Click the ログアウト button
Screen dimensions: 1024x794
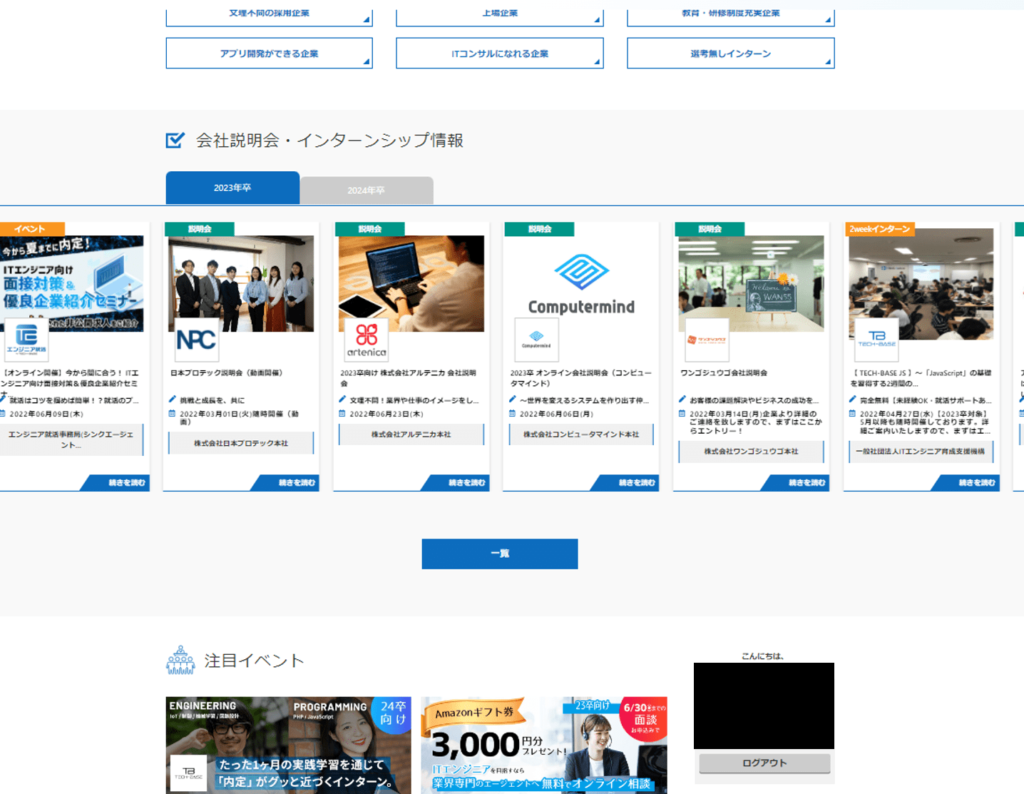pos(763,763)
